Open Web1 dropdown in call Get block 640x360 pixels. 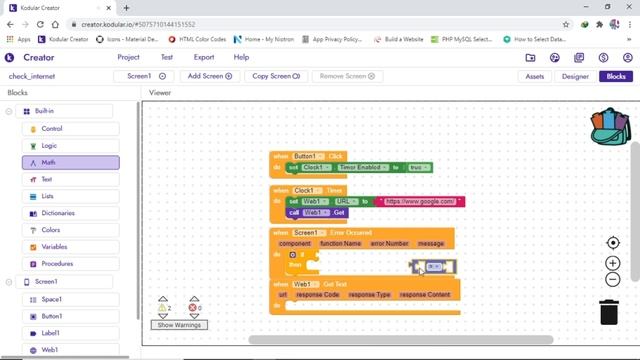[316, 213]
